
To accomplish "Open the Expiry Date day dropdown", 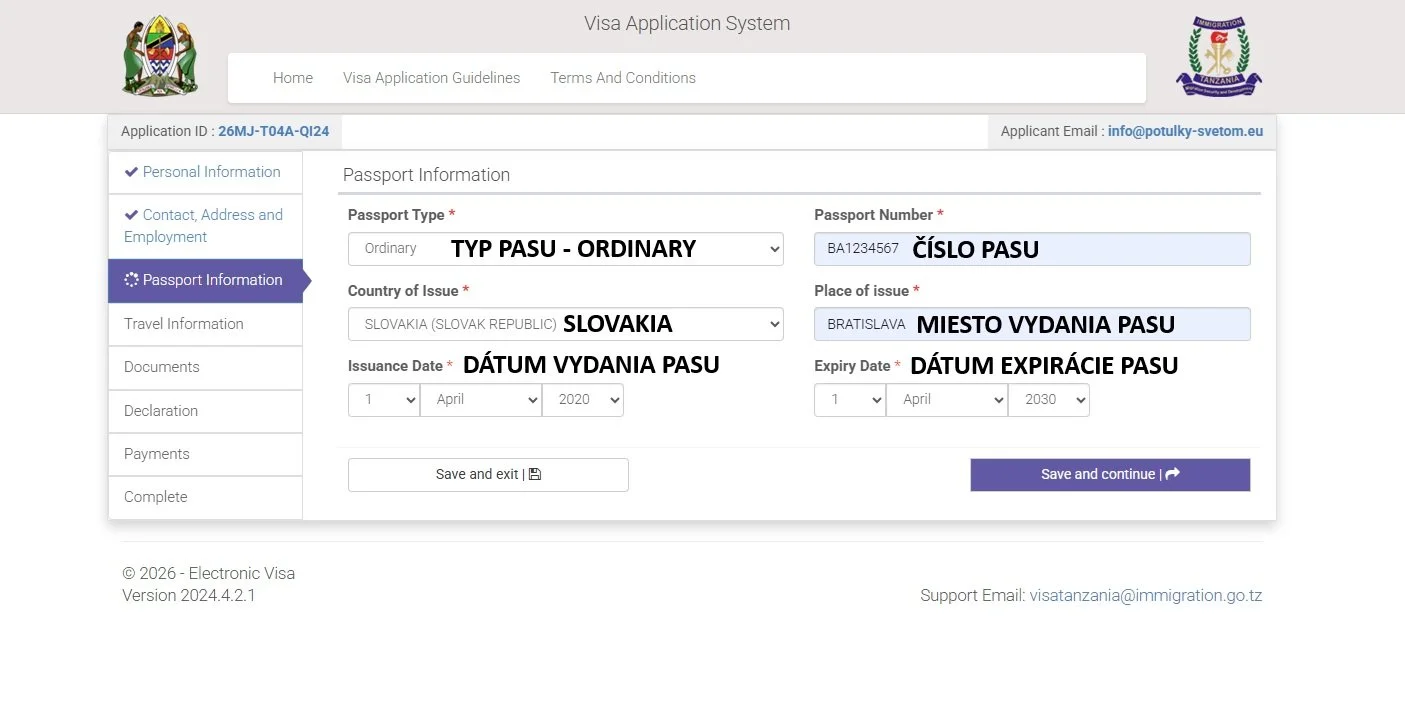I will click(x=850, y=399).
